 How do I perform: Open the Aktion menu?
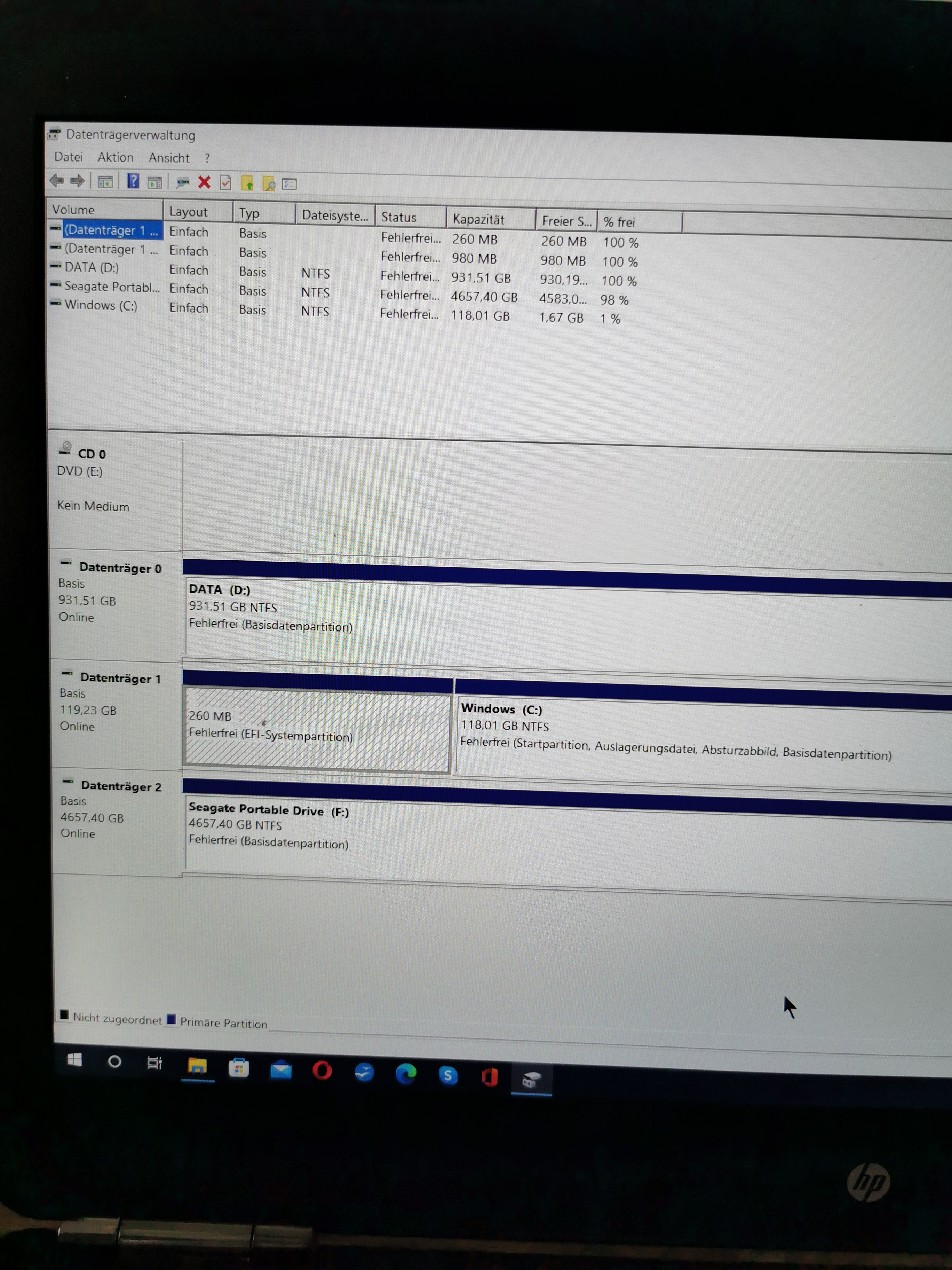tap(115, 158)
